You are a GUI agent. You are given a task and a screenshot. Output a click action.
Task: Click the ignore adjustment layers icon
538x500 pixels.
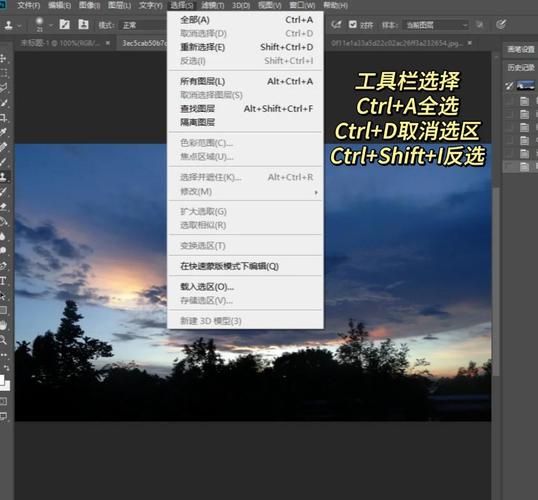[x=480, y=25]
